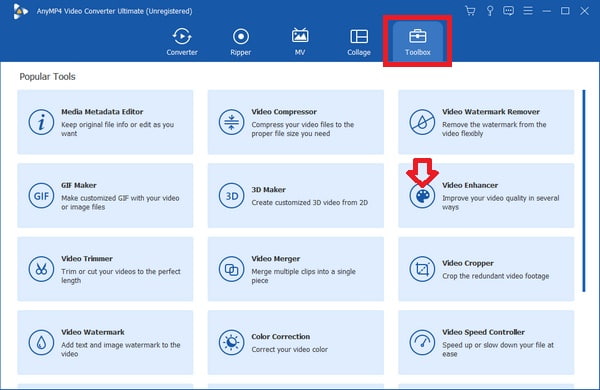Open the Converter tab

click(x=182, y=42)
